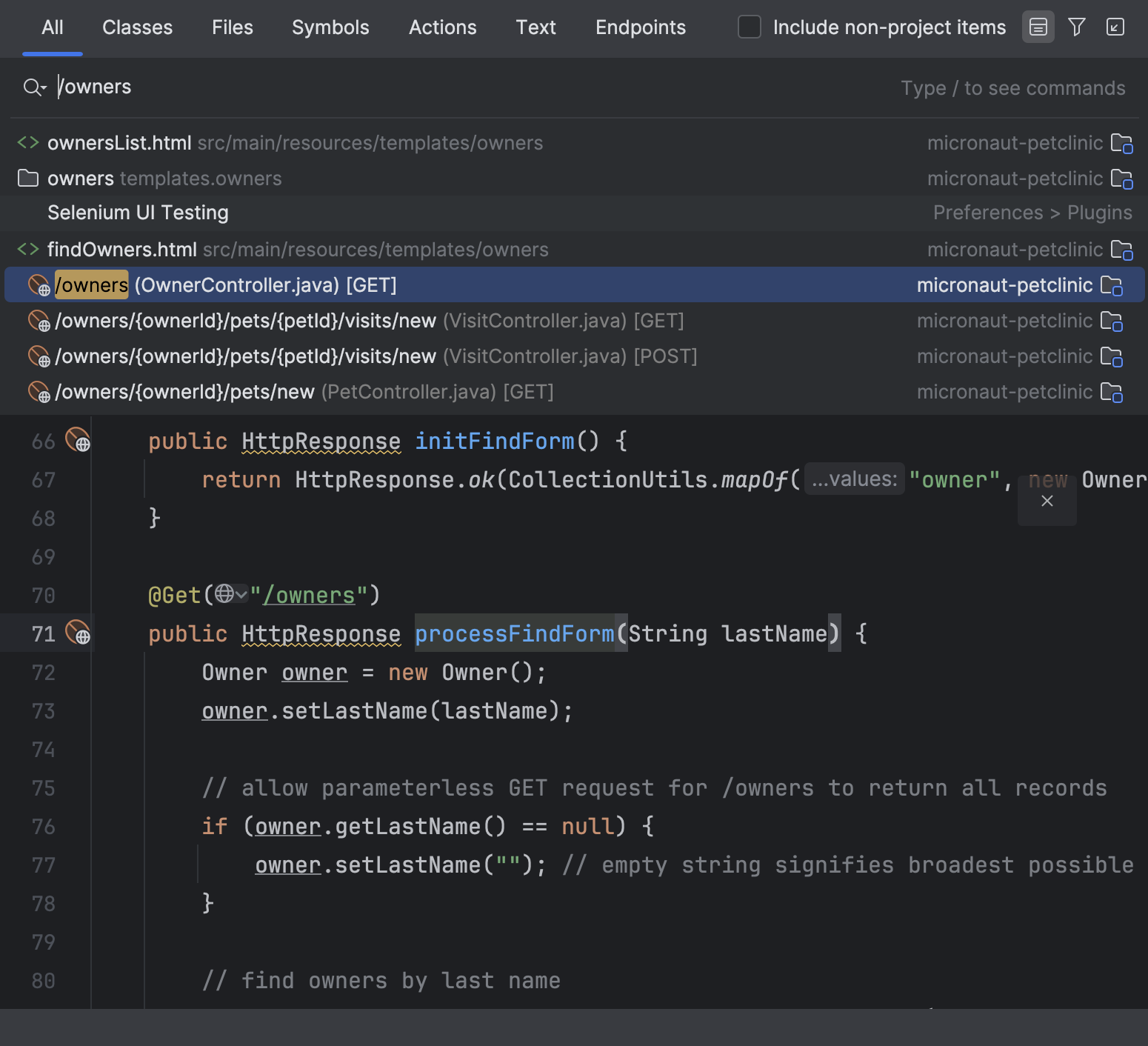Open results in the Find tool window
This screenshot has height=1046, width=1148.
[1115, 27]
